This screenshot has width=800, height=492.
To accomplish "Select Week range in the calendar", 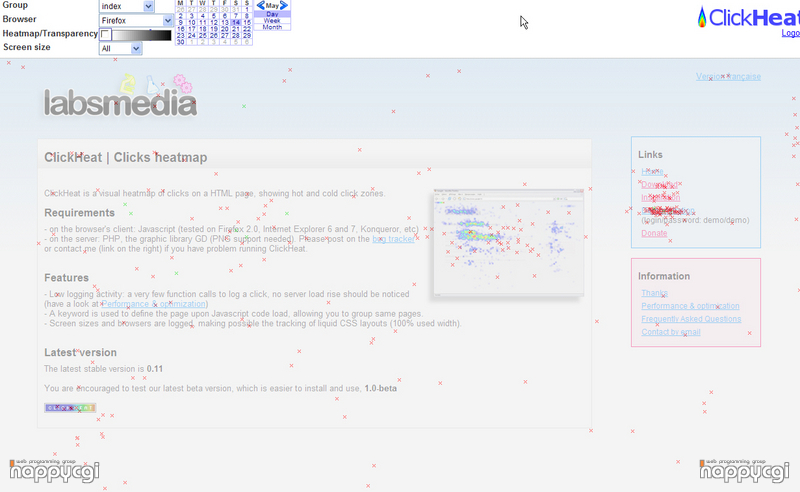I will pyautogui.click(x=272, y=20).
